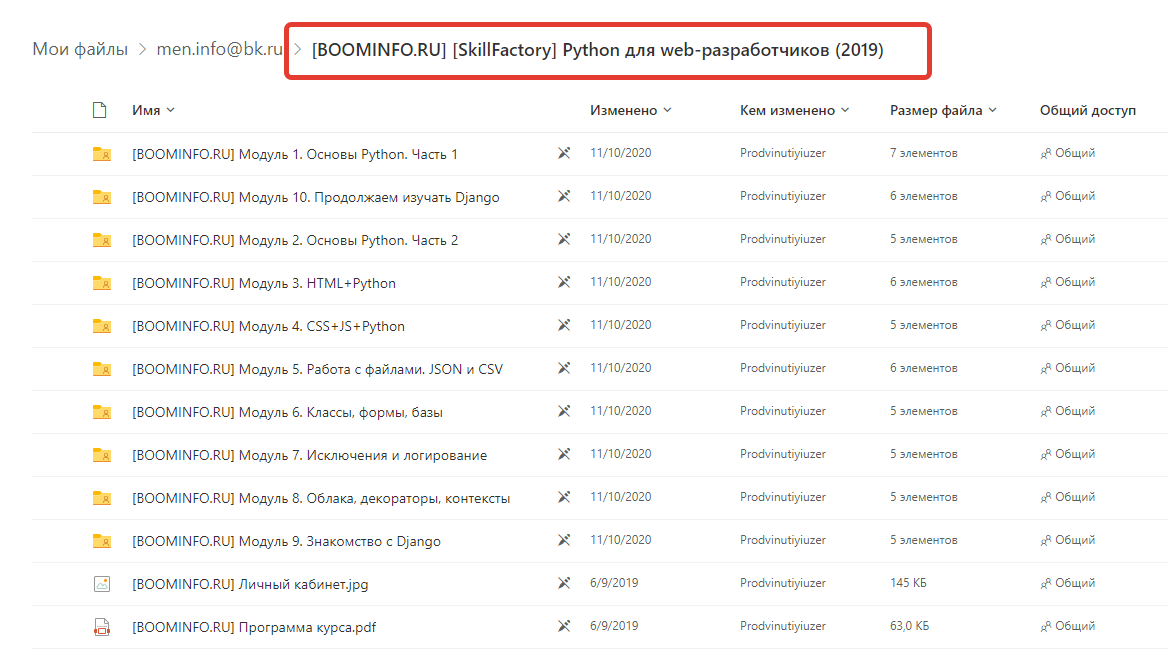
Task: Click Prodvinutiyiuzer in Модуль 1 row
Action: pos(783,153)
